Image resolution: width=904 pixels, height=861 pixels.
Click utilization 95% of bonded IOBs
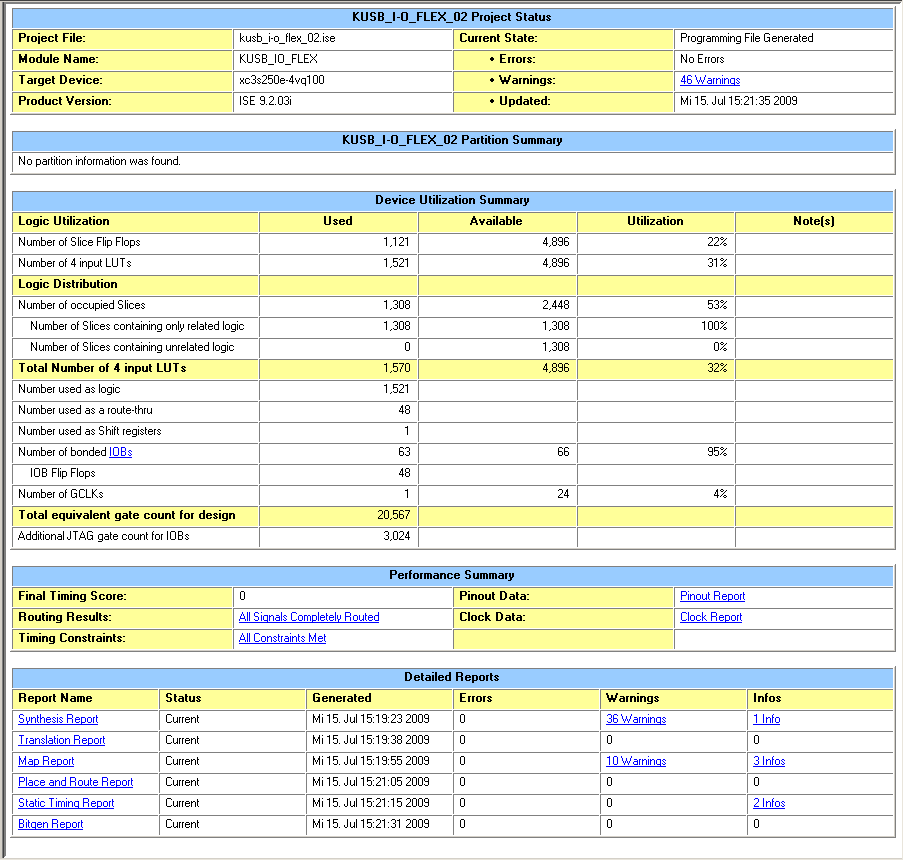[717, 452]
